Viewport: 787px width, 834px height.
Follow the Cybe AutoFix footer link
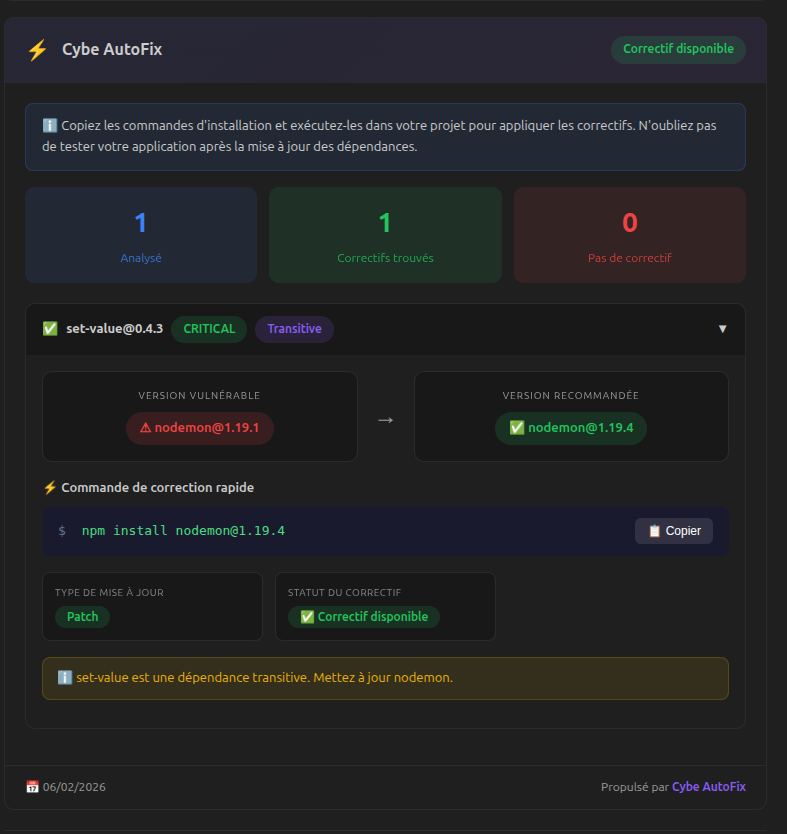(708, 787)
